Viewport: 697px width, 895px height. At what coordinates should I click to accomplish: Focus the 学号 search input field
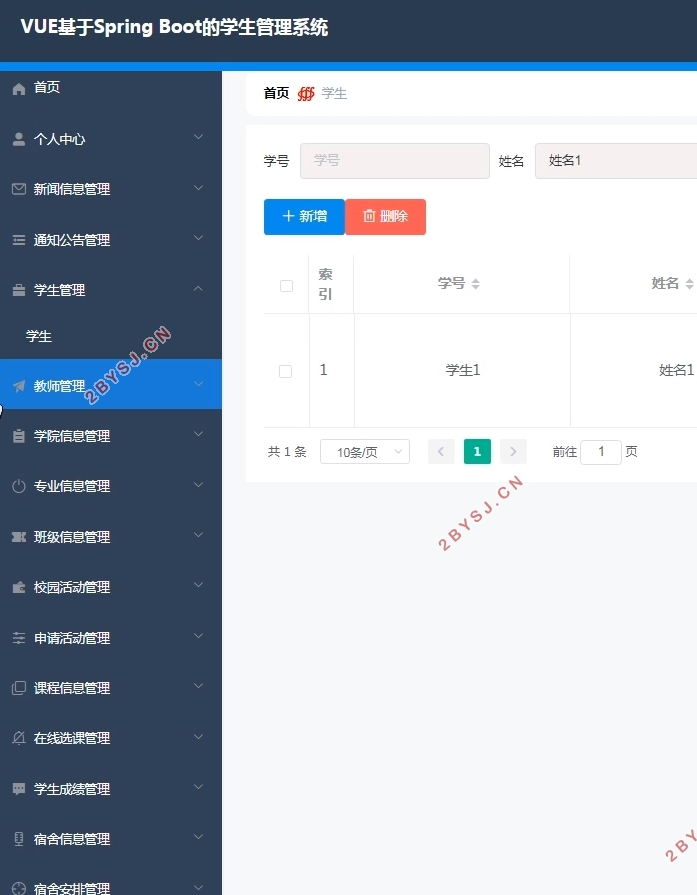point(395,161)
